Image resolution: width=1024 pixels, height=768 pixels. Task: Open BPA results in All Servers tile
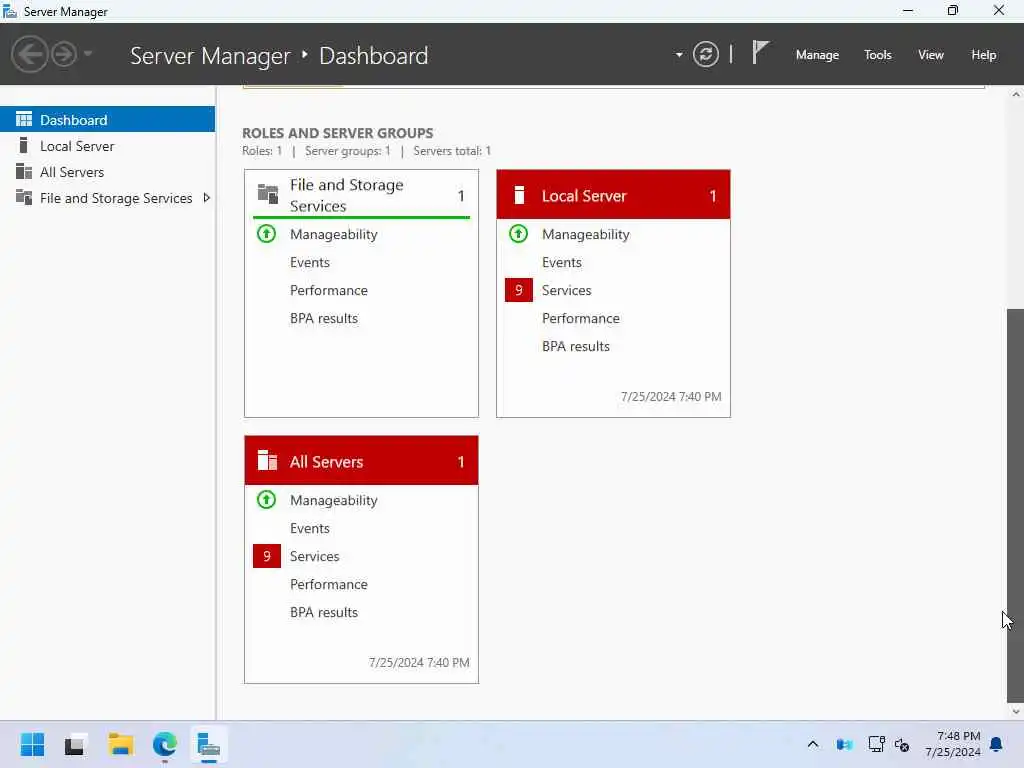coord(324,613)
